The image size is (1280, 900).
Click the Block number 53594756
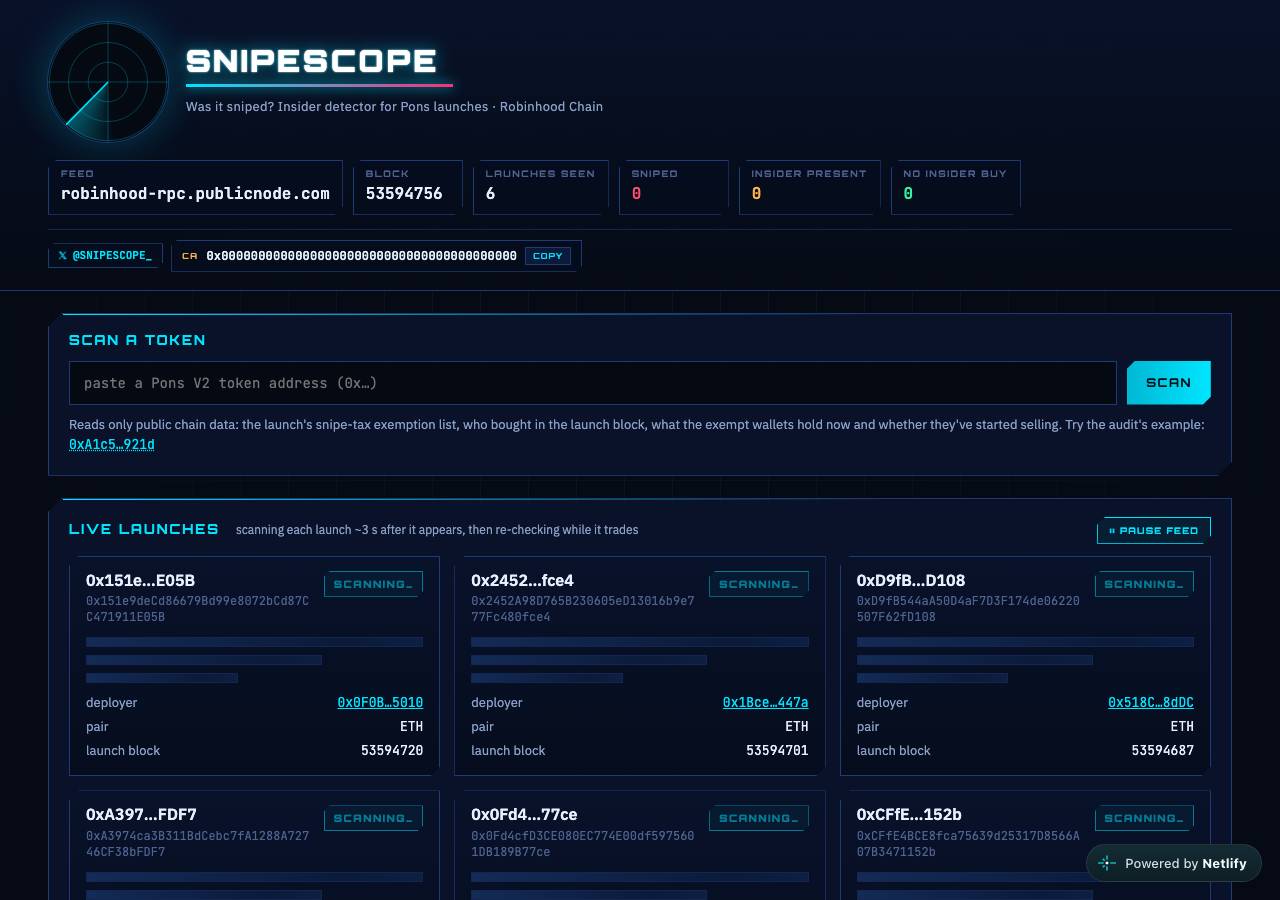click(x=404, y=194)
